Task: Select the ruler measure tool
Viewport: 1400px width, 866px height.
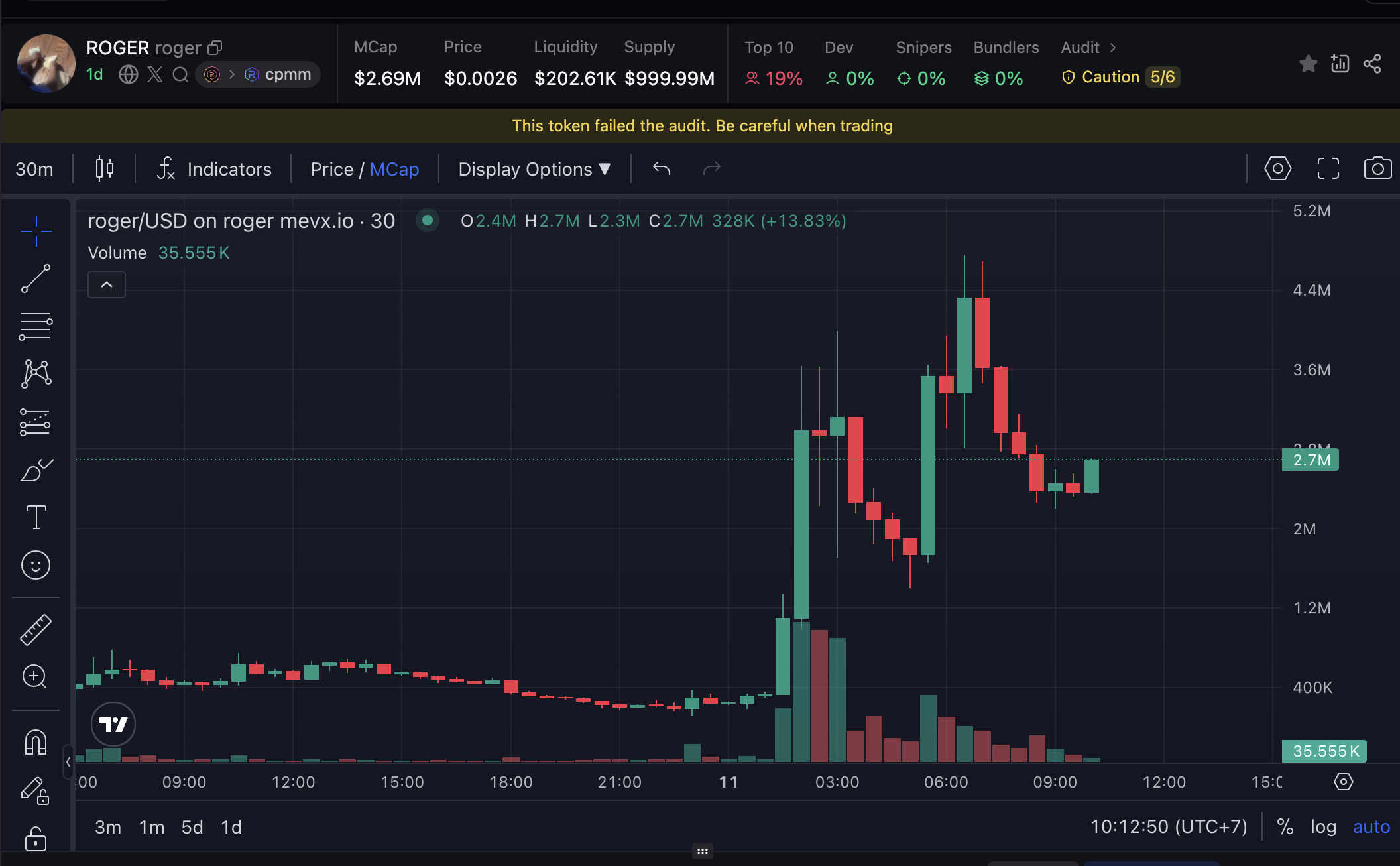Action: click(36, 630)
